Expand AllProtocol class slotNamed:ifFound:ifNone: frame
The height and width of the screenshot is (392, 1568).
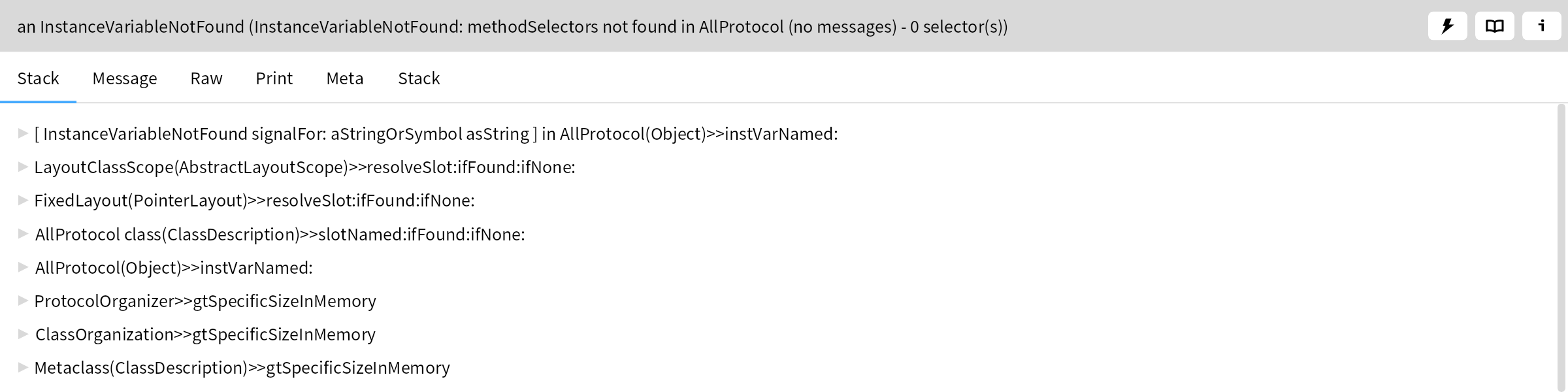click(x=23, y=233)
